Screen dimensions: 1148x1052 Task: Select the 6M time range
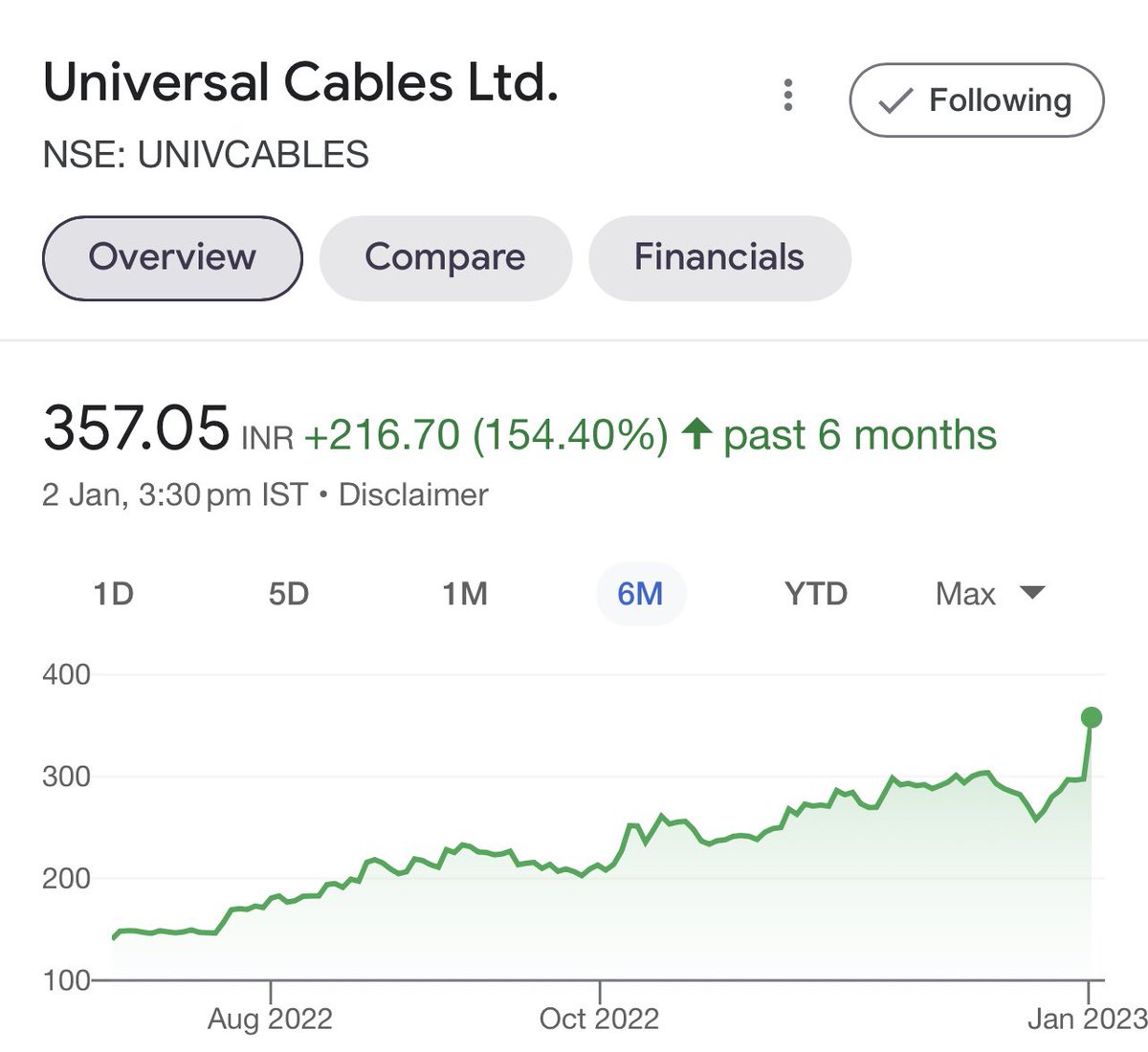[x=640, y=594]
